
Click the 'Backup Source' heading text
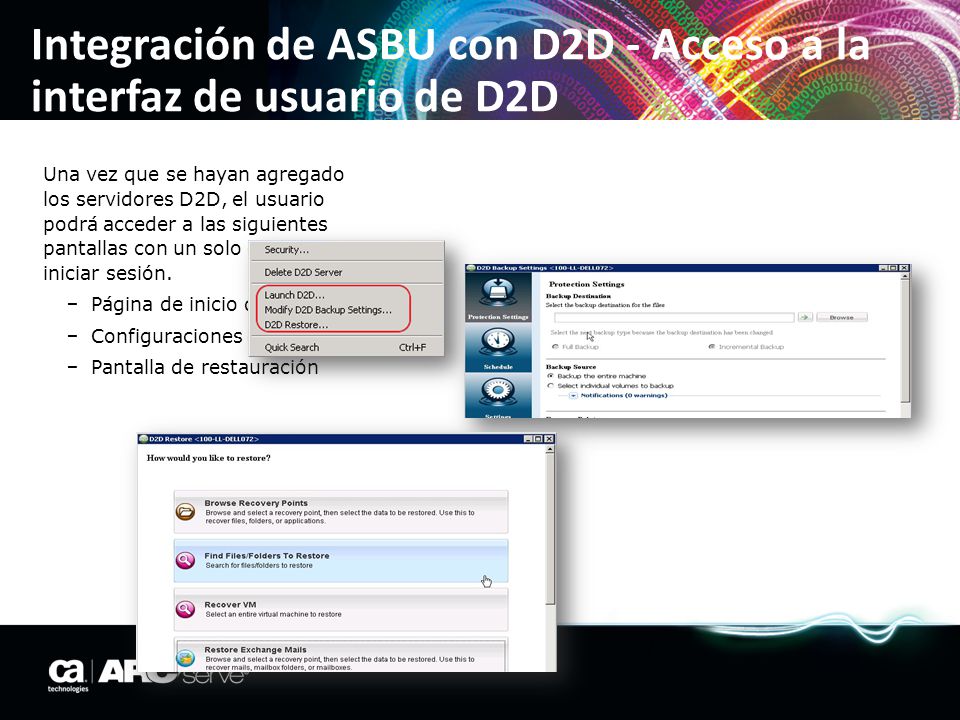click(571, 367)
